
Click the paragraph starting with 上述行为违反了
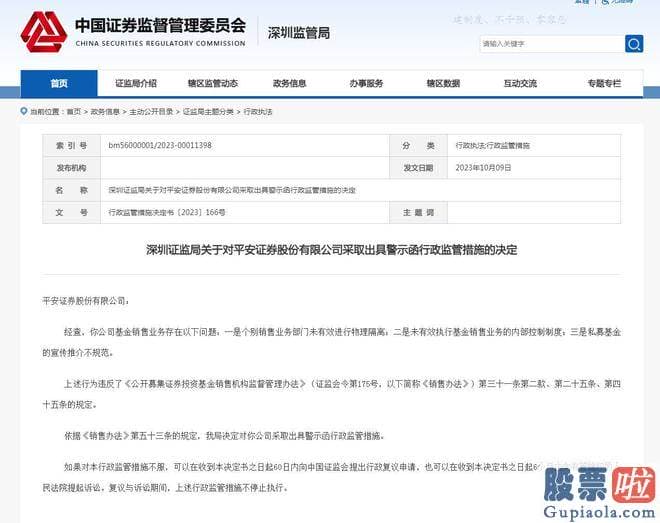pyautogui.click(x=331, y=394)
